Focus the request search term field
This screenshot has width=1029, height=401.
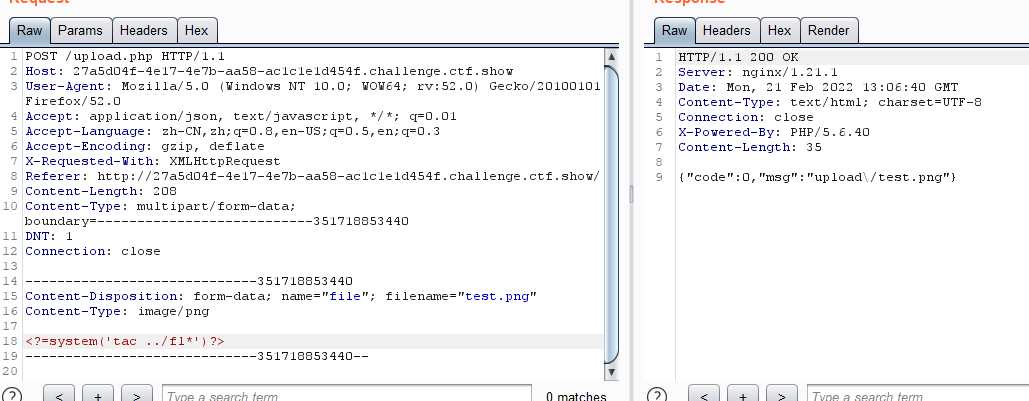[346, 396]
